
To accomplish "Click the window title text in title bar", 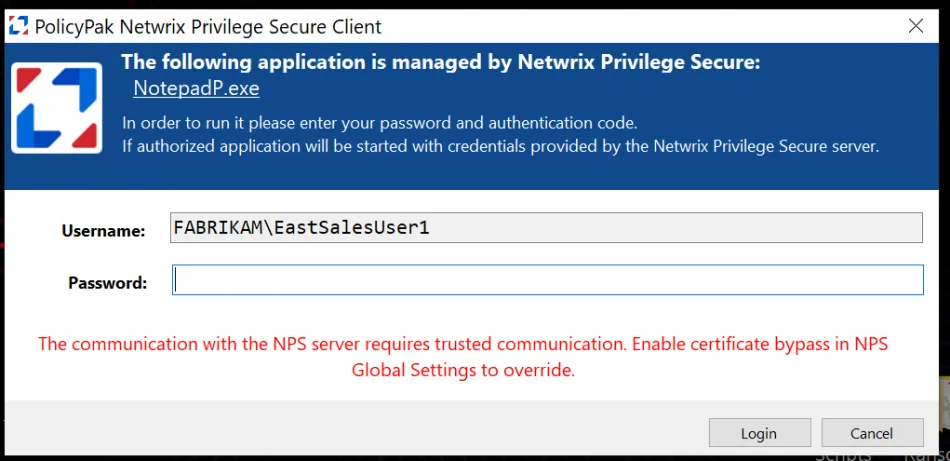I will tap(208, 27).
